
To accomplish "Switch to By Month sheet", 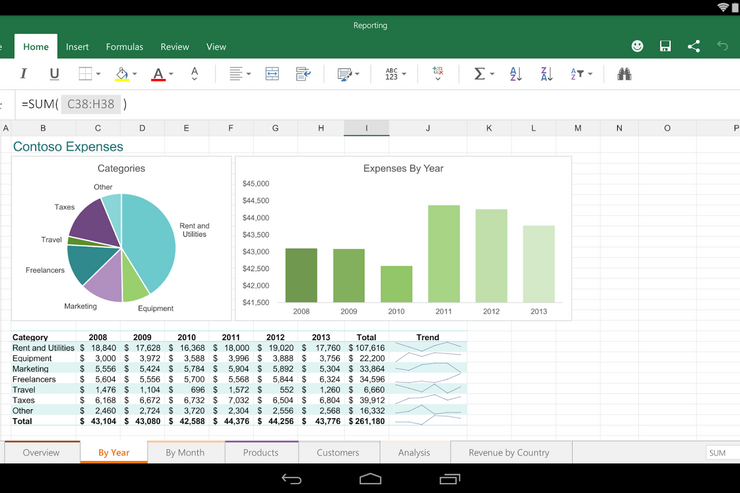I will (x=185, y=452).
